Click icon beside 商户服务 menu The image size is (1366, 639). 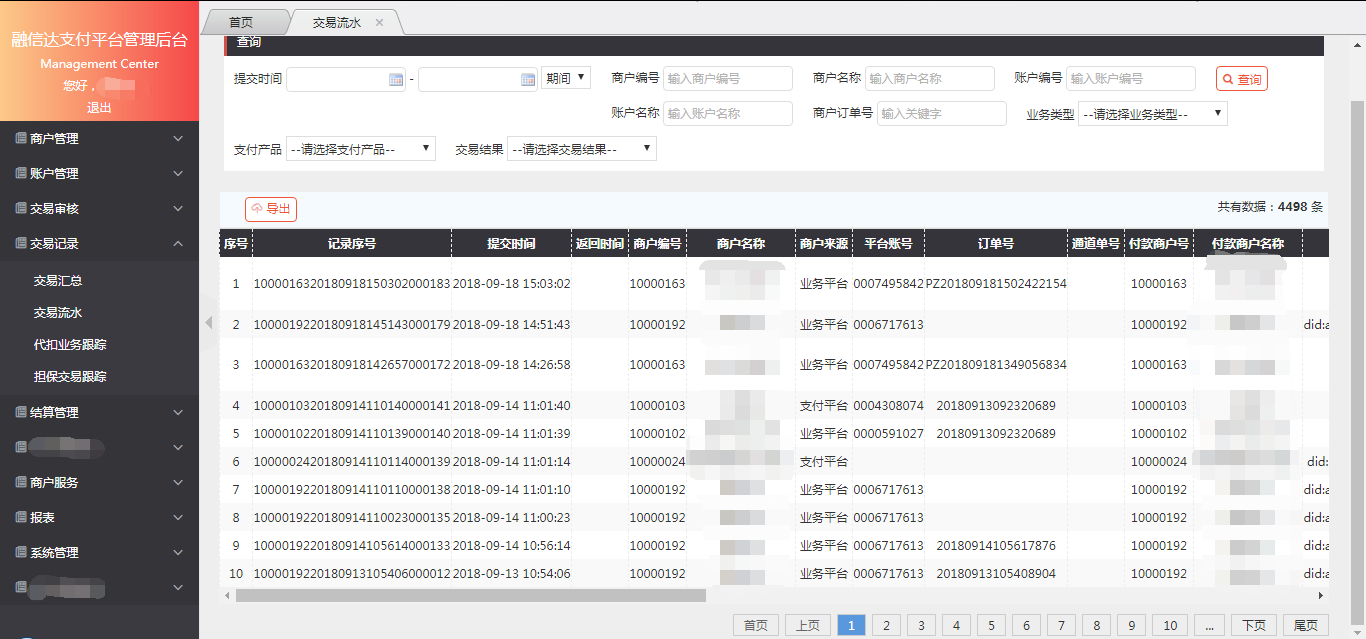[21, 482]
